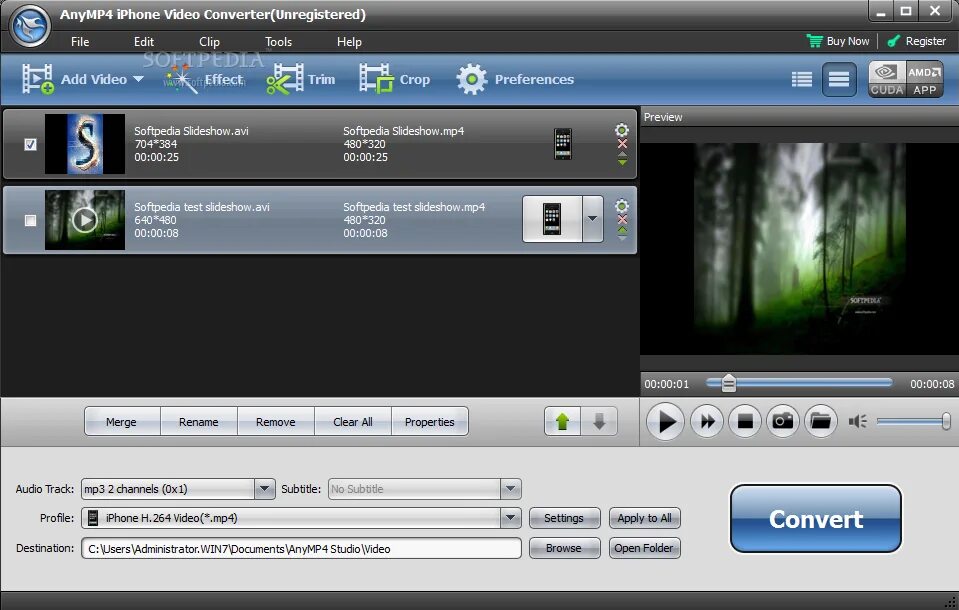Click iPhone profile icon for Softpedia Slideshow.avi
The image size is (959, 610).
coord(563,144)
